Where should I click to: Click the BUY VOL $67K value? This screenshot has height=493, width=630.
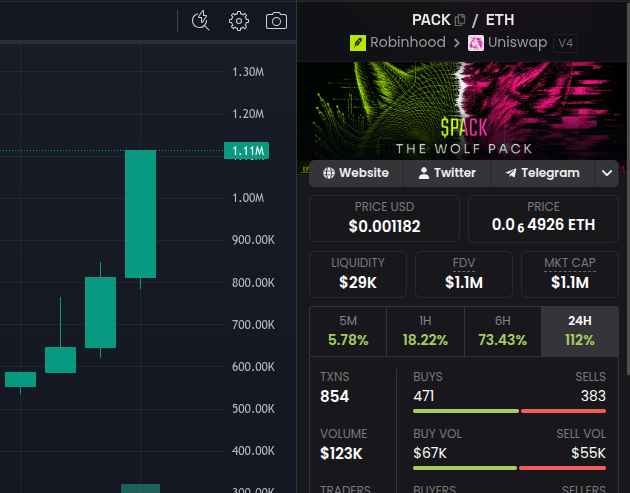(x=430, y=453)
